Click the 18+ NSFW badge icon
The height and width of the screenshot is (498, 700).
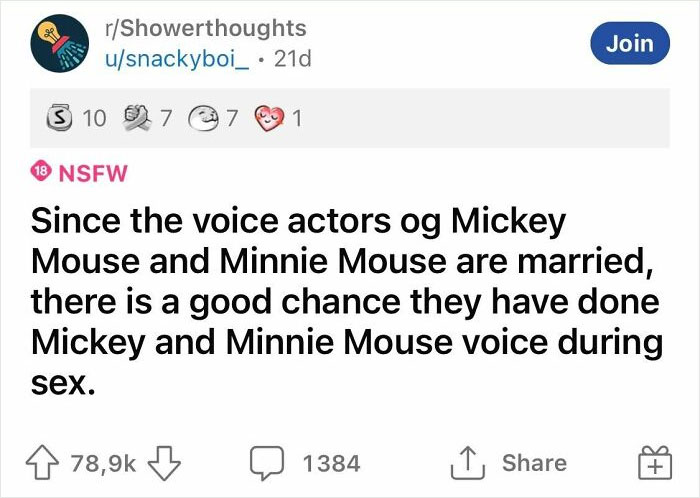tap(43, 171)
